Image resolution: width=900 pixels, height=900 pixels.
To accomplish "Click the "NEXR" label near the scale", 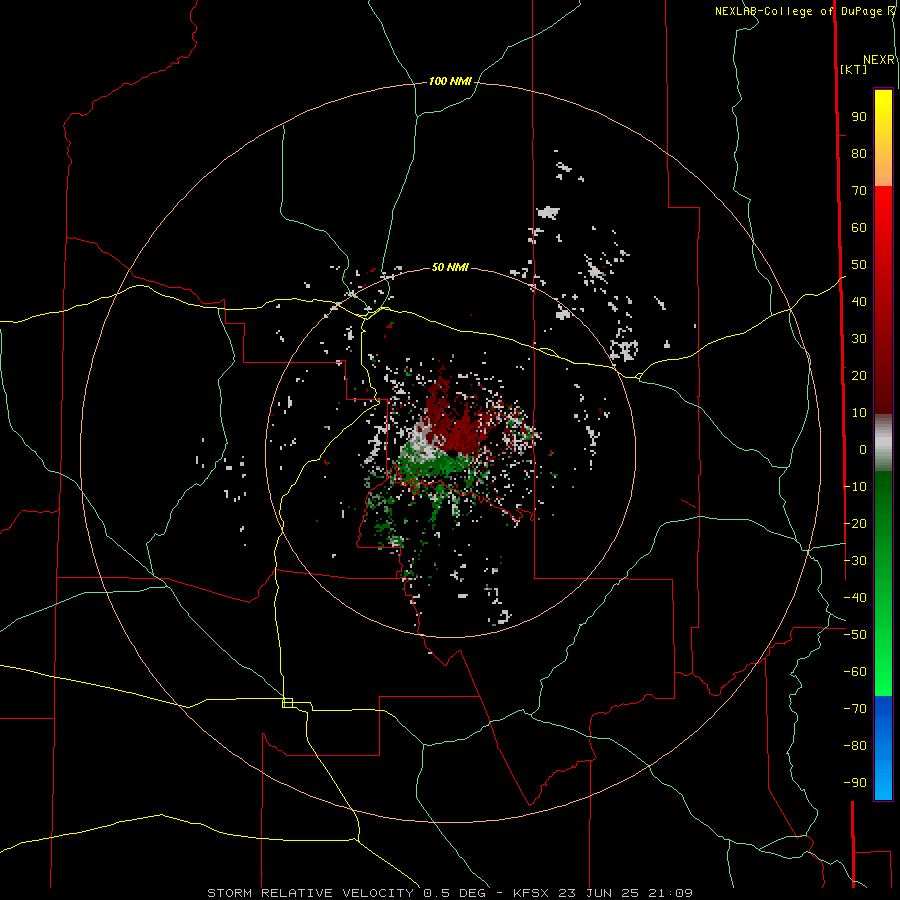I will [x=879, y=60].
